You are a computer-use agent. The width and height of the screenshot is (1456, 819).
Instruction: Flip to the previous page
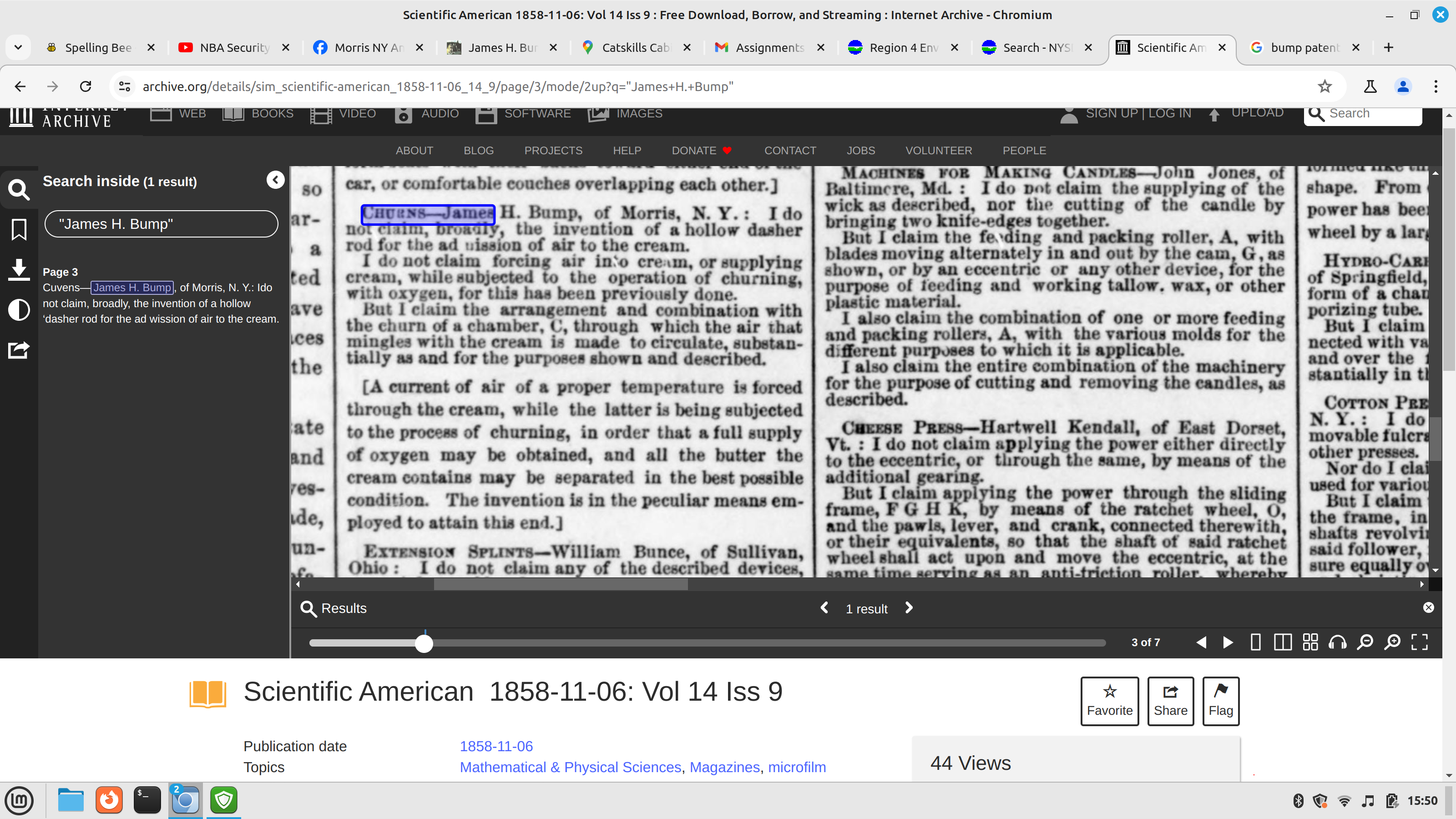point(1201,642)
